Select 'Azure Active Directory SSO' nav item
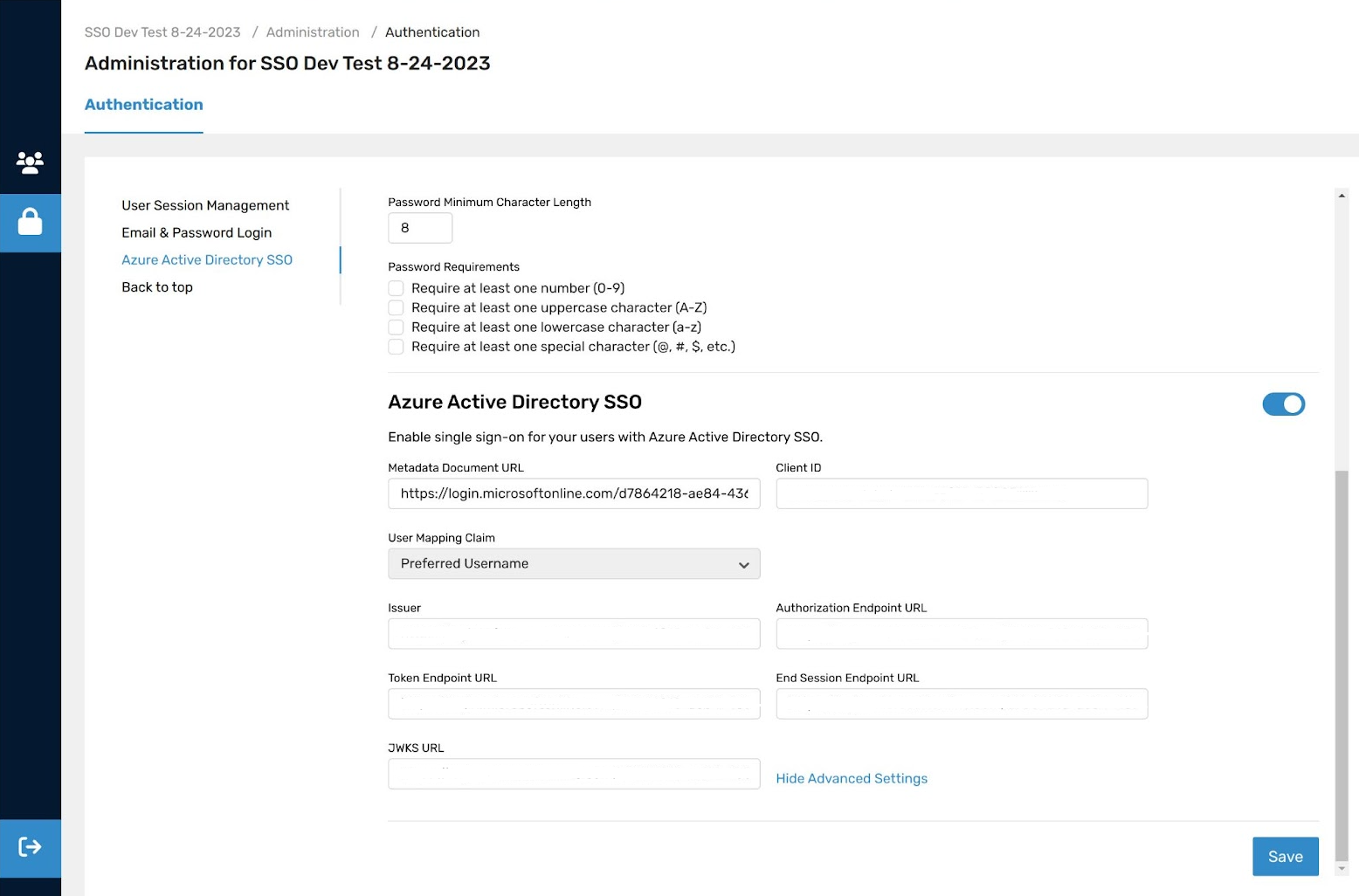Screen dimensions: 1359x896 (207, 259)
